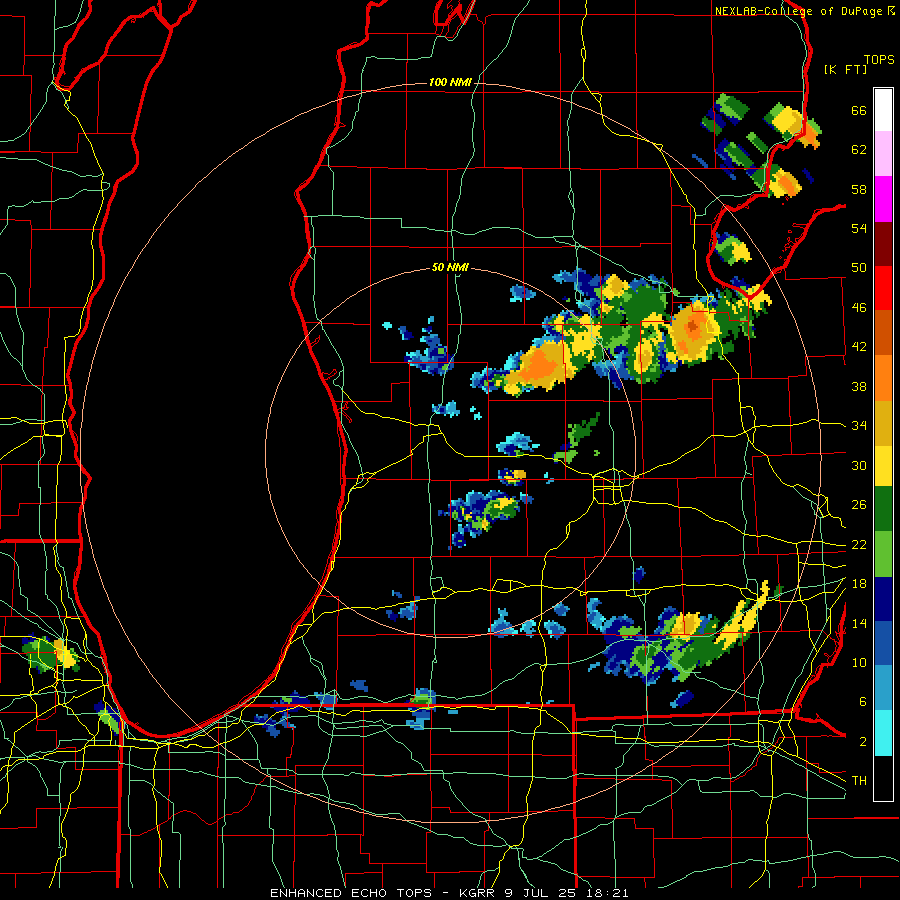Click the 100 NMI range ring label
Screen dimensions: 900x900
450,83
